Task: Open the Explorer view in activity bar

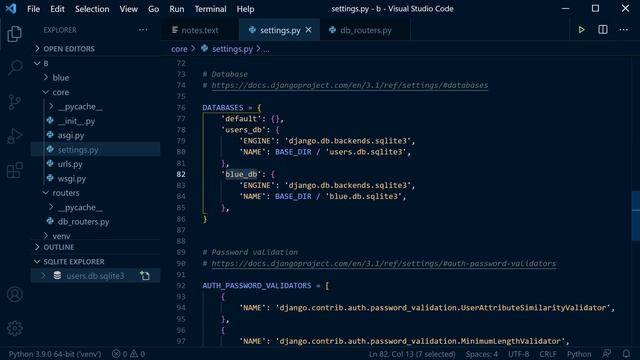Action: pyautogui.click(x=15, y=33)
